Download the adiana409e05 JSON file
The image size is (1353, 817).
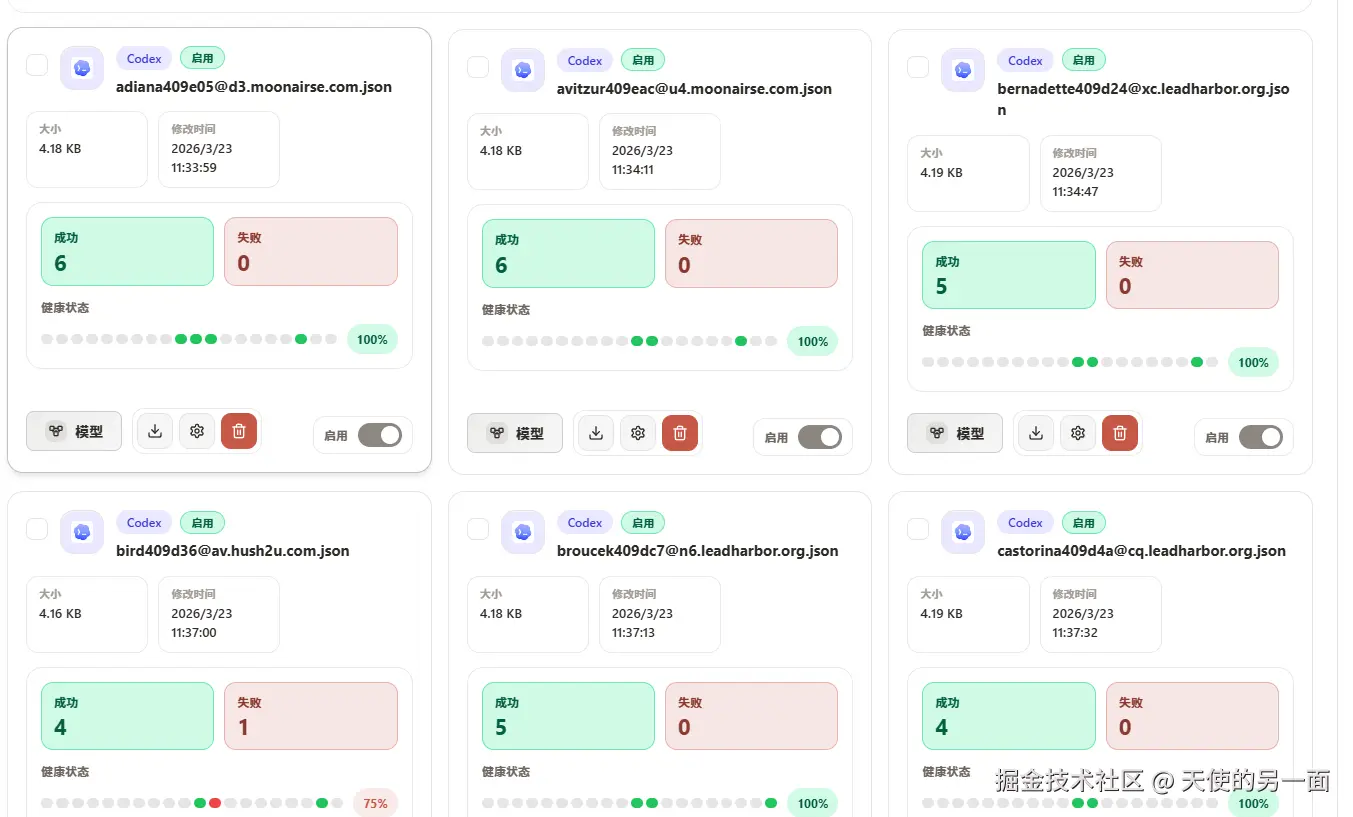155,431
